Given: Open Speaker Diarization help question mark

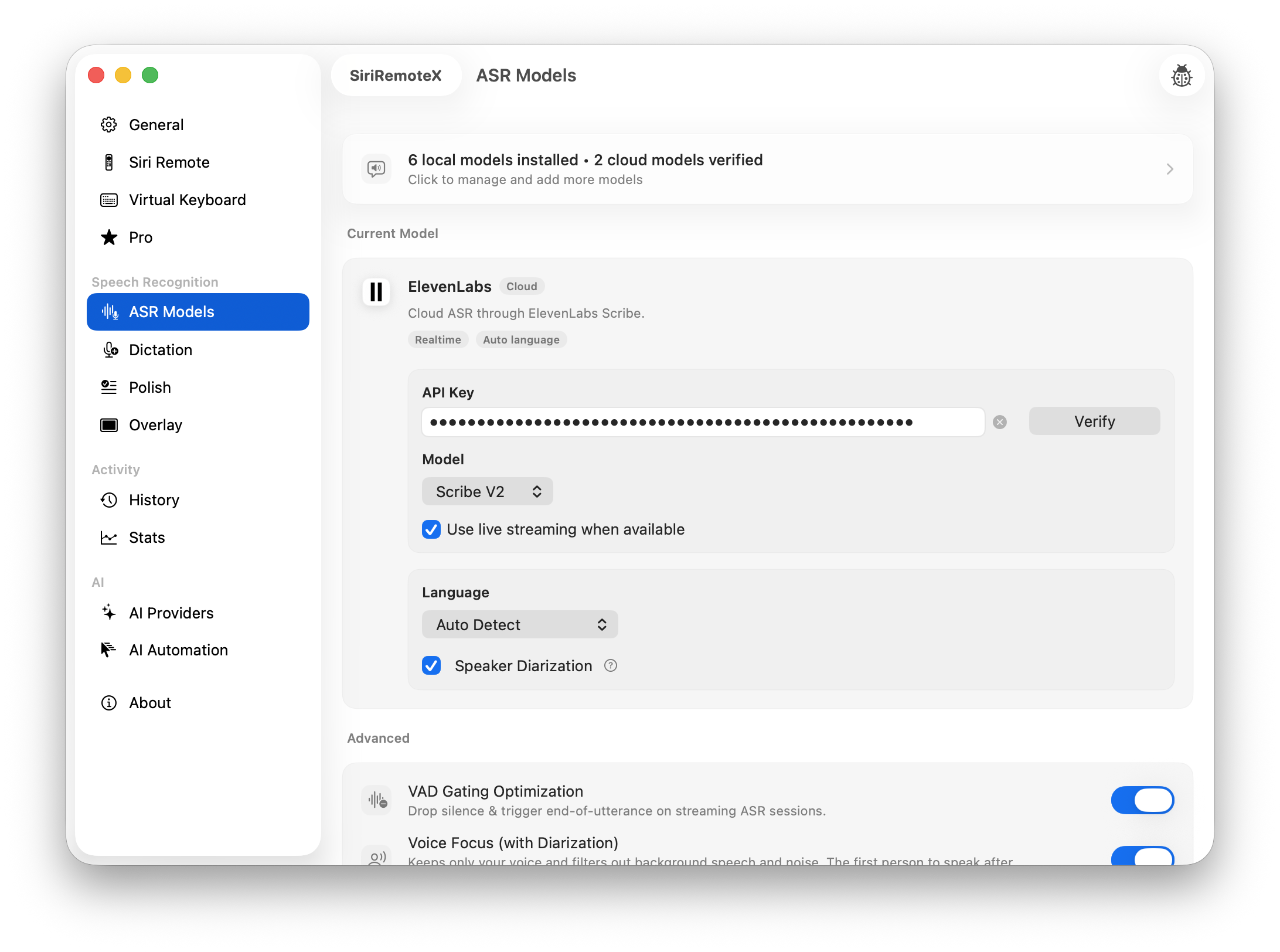Looking at the screenshot, I should point(611,665).
